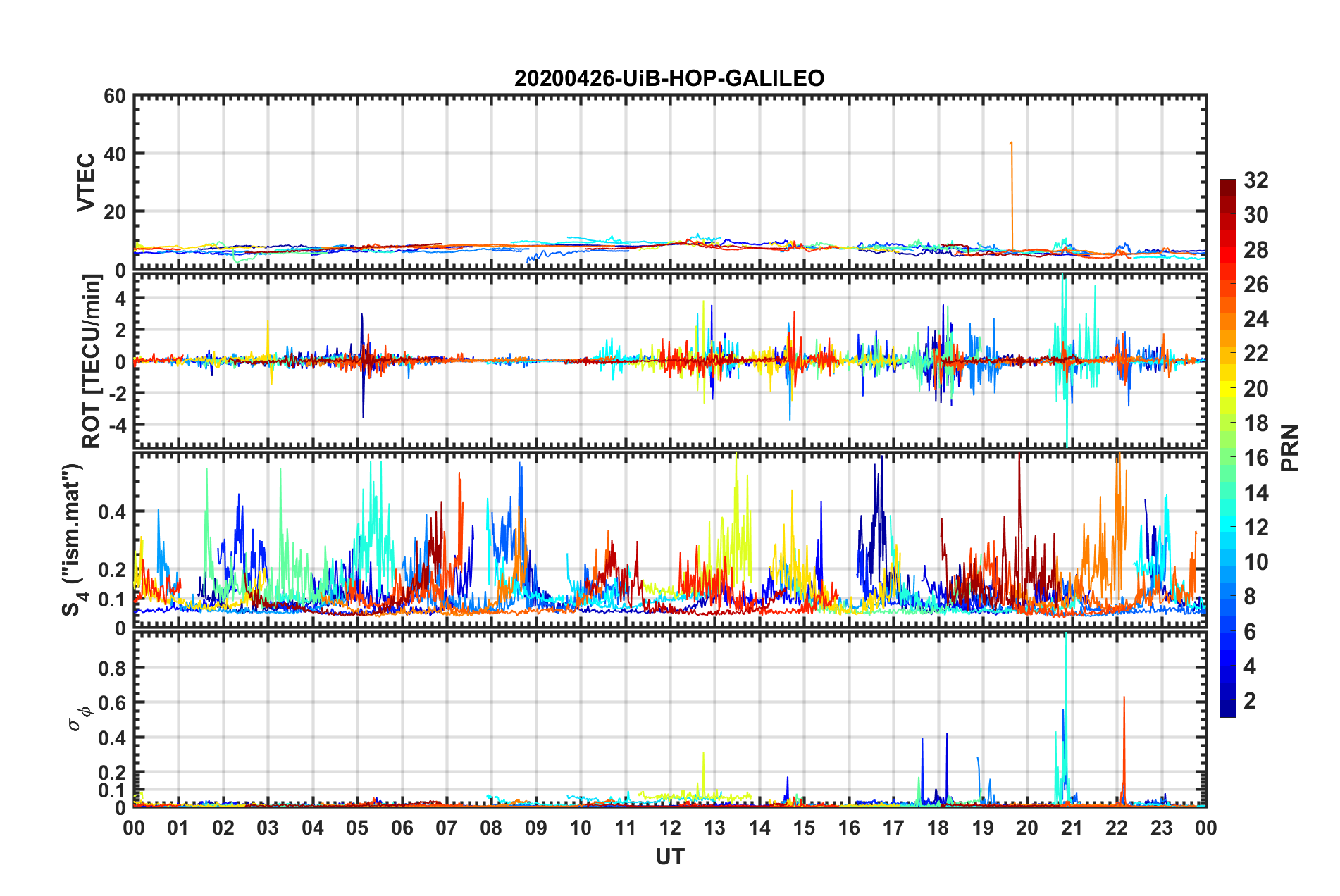Click the ROT [TECU/min] axis label
This screenshot has height=896, width=1340.
coord(91,361)
